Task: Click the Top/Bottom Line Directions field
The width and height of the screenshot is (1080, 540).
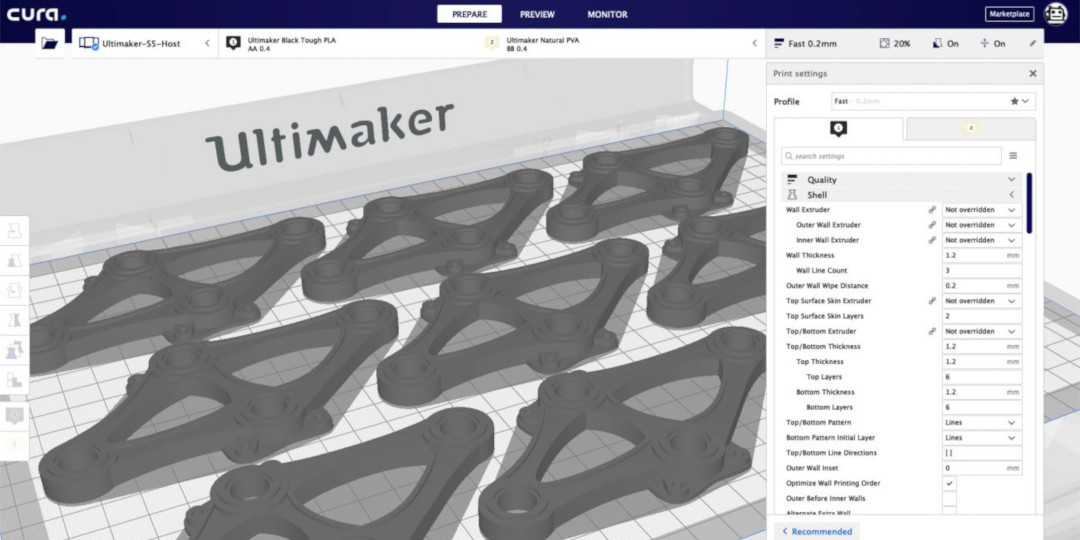Action: click(982, 453)
